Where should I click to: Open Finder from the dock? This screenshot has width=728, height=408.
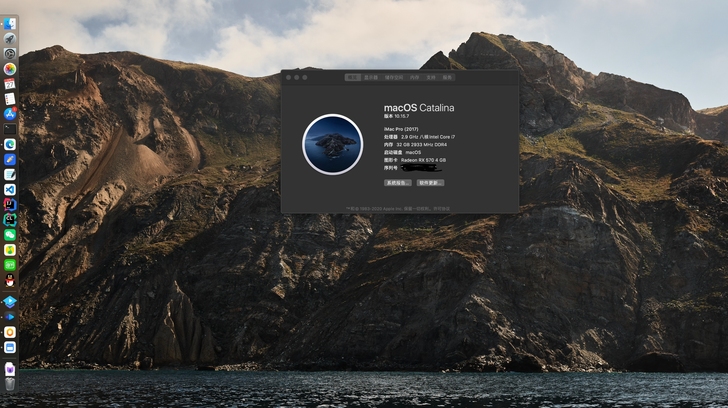(10, 24)
